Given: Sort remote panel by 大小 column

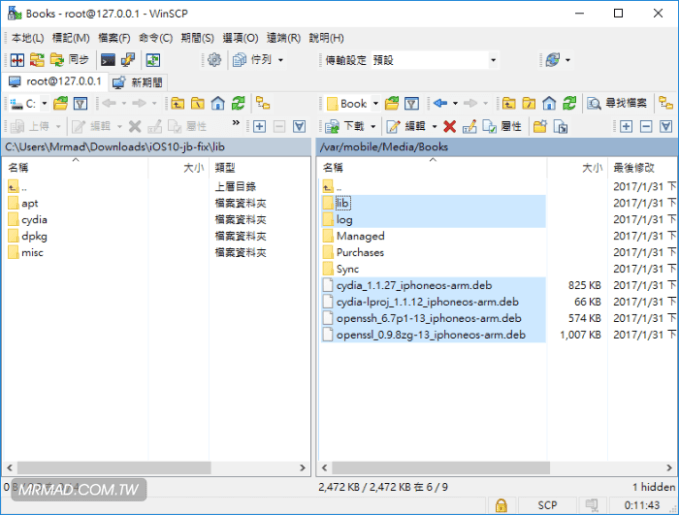Looking at the screenshot, I should 577,168.
